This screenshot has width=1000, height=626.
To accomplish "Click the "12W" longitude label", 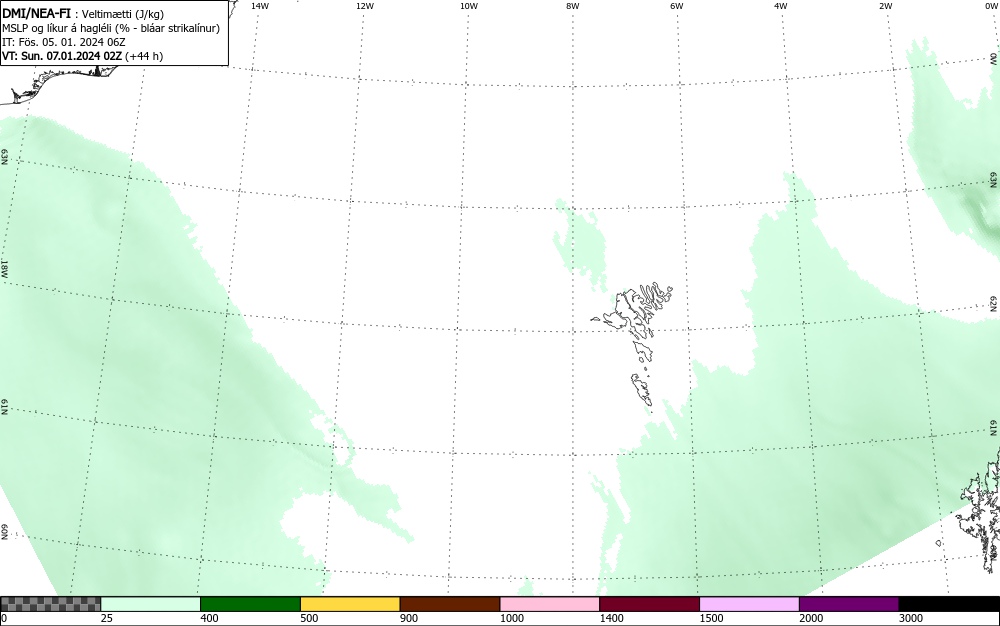I will click(365, 6).
